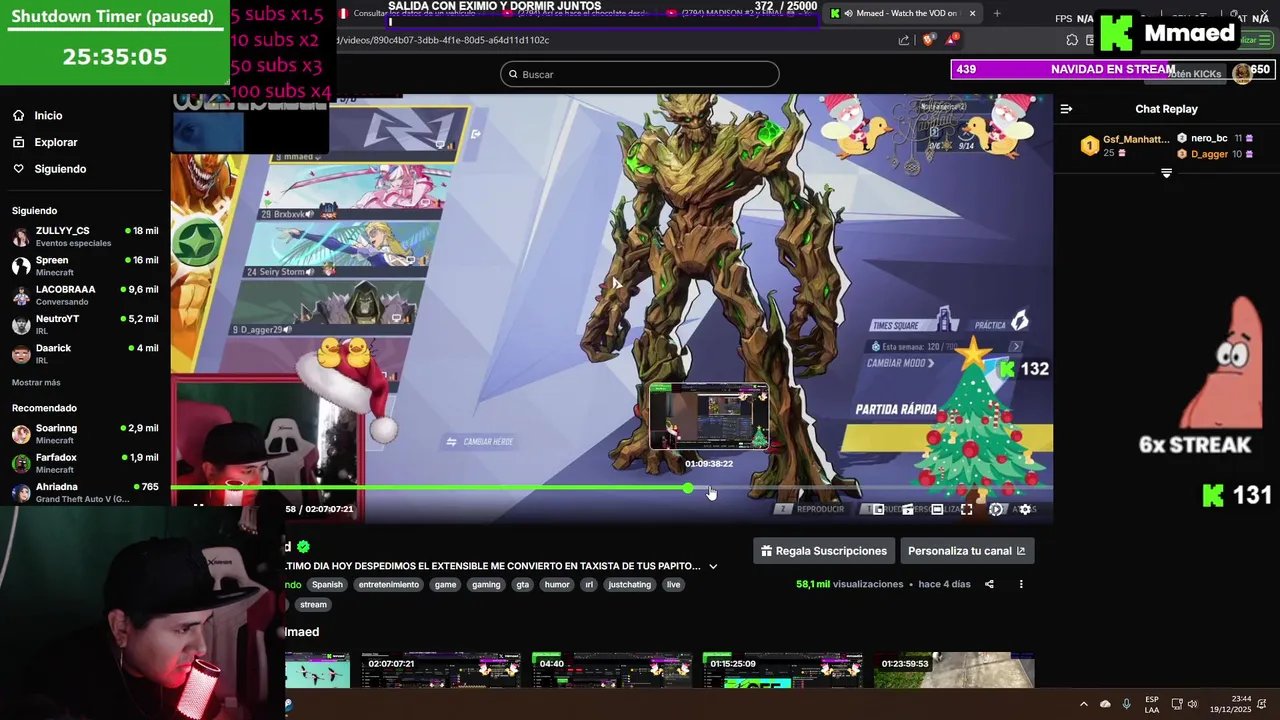This screenshot has height=720, width=1280.
Task: Select the justchating tag chip
Action: [x=629, y=585]
